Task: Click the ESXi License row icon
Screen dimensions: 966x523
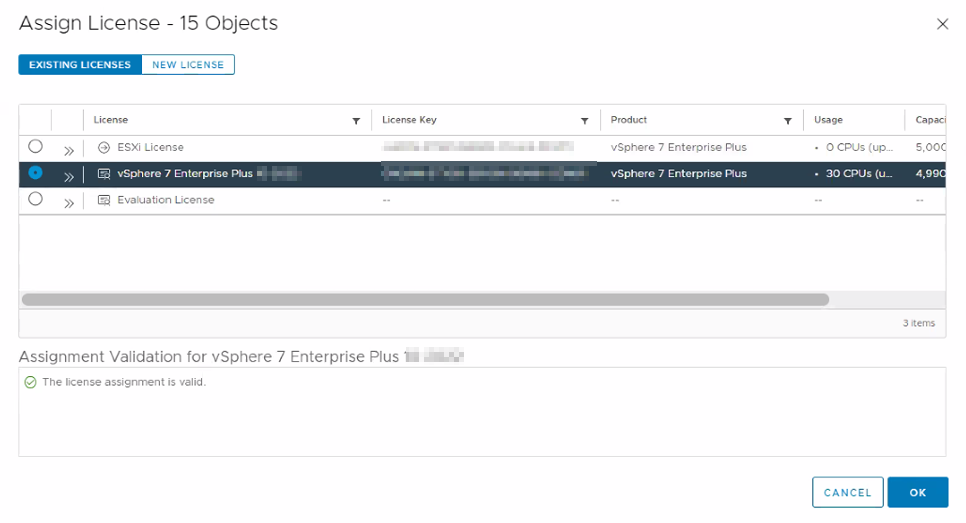Action: click(104, 147)
